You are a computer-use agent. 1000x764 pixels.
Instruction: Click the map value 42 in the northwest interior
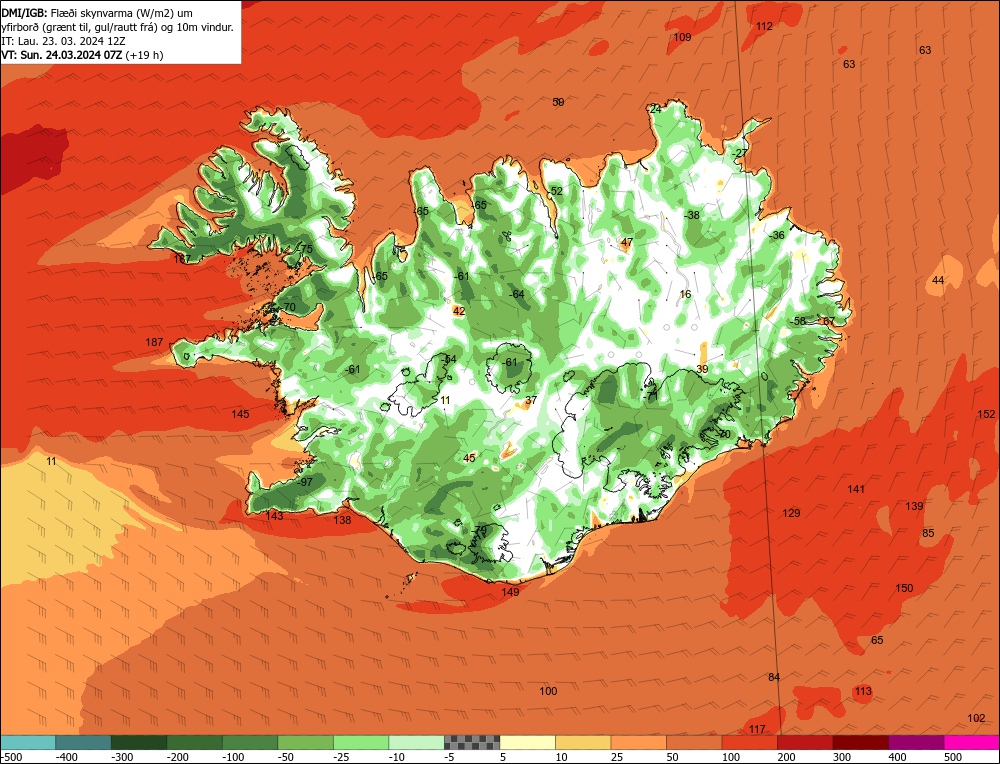click(459, 311)
